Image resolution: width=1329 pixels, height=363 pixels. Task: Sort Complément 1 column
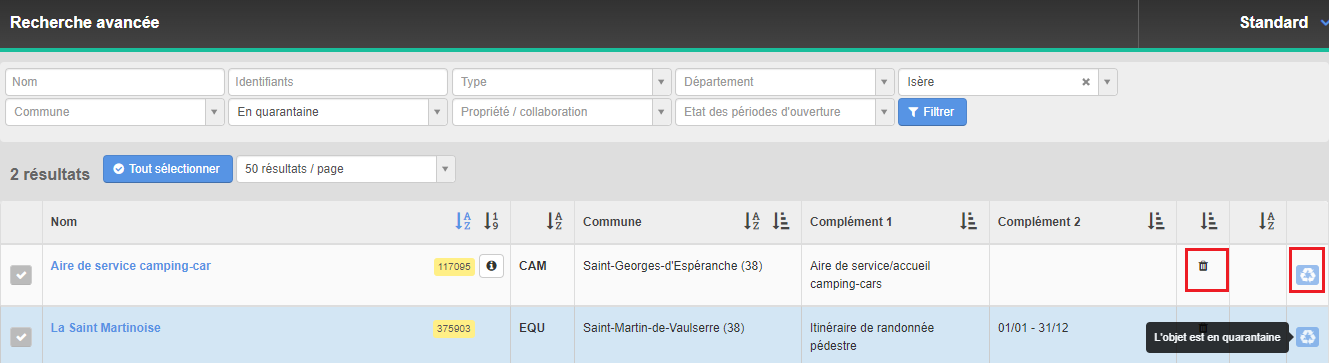pyautogui.click(x=968, y=222)
